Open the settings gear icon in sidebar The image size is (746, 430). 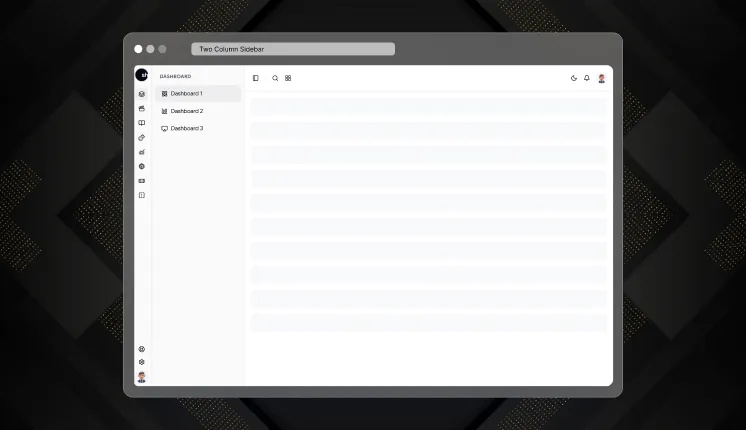142,362
